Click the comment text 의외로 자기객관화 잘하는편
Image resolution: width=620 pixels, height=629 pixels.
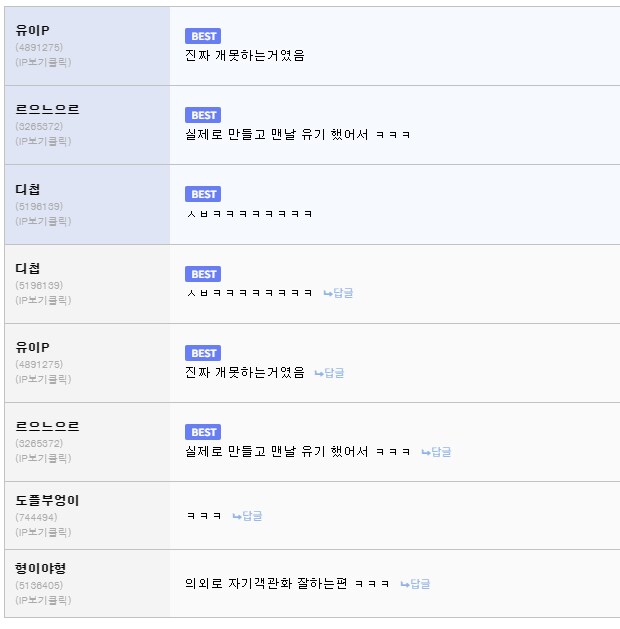point(266,584)
